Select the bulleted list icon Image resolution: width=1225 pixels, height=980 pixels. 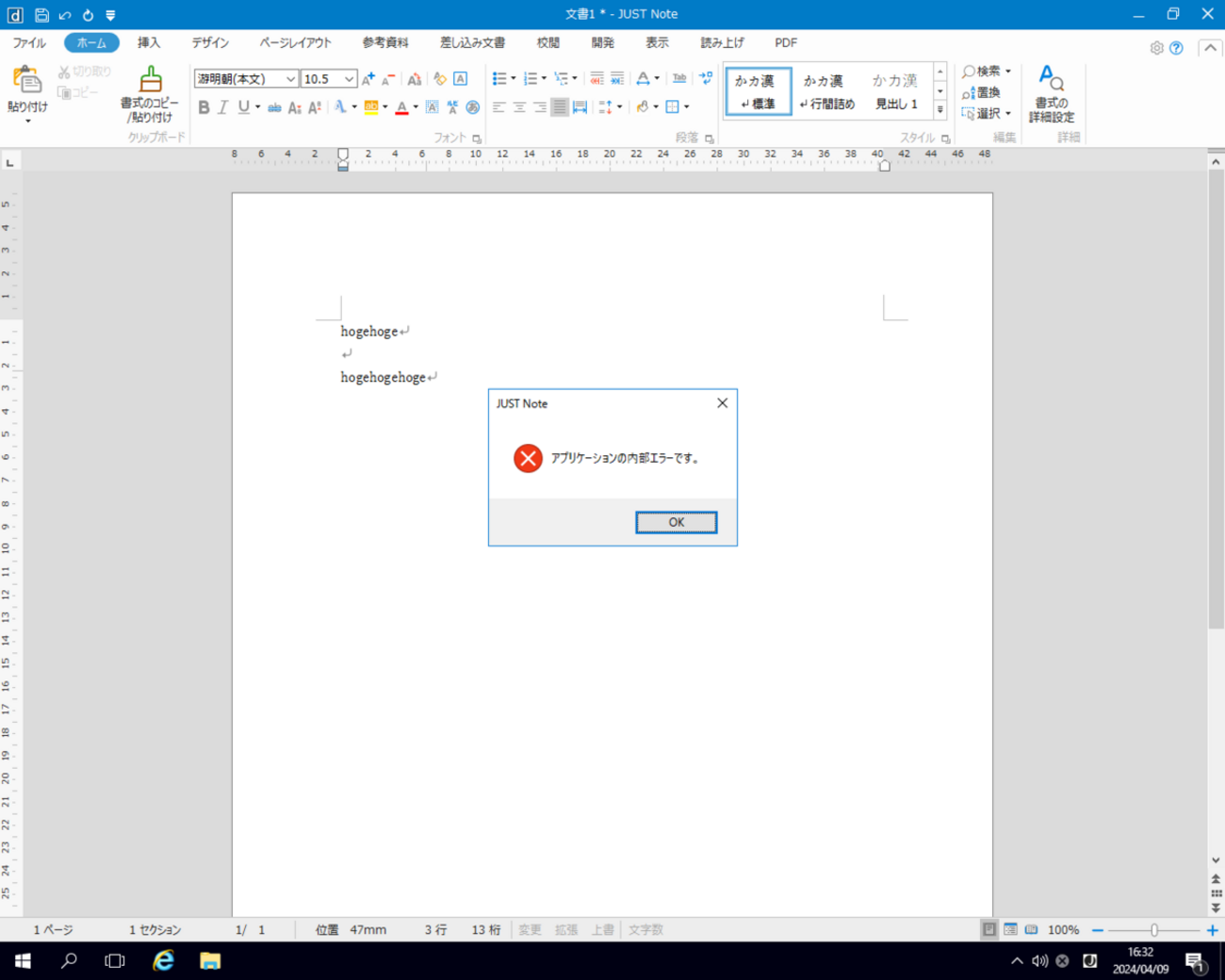pyautogui.click(x=498, y=79)
